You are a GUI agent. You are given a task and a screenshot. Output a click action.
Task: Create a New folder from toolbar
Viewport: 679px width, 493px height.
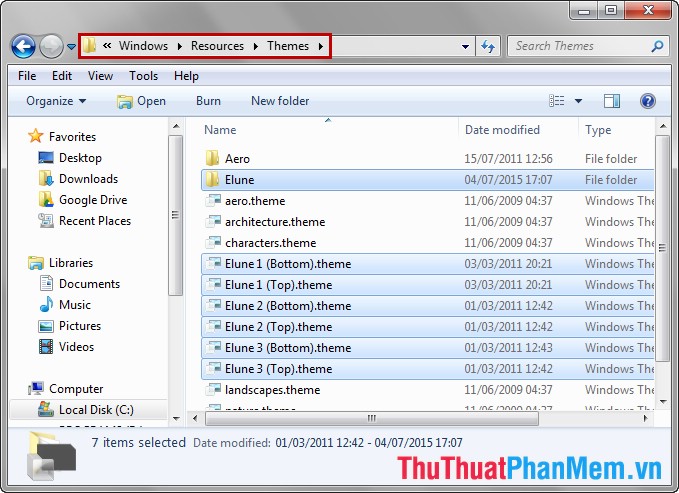click(x=280, y=101)
